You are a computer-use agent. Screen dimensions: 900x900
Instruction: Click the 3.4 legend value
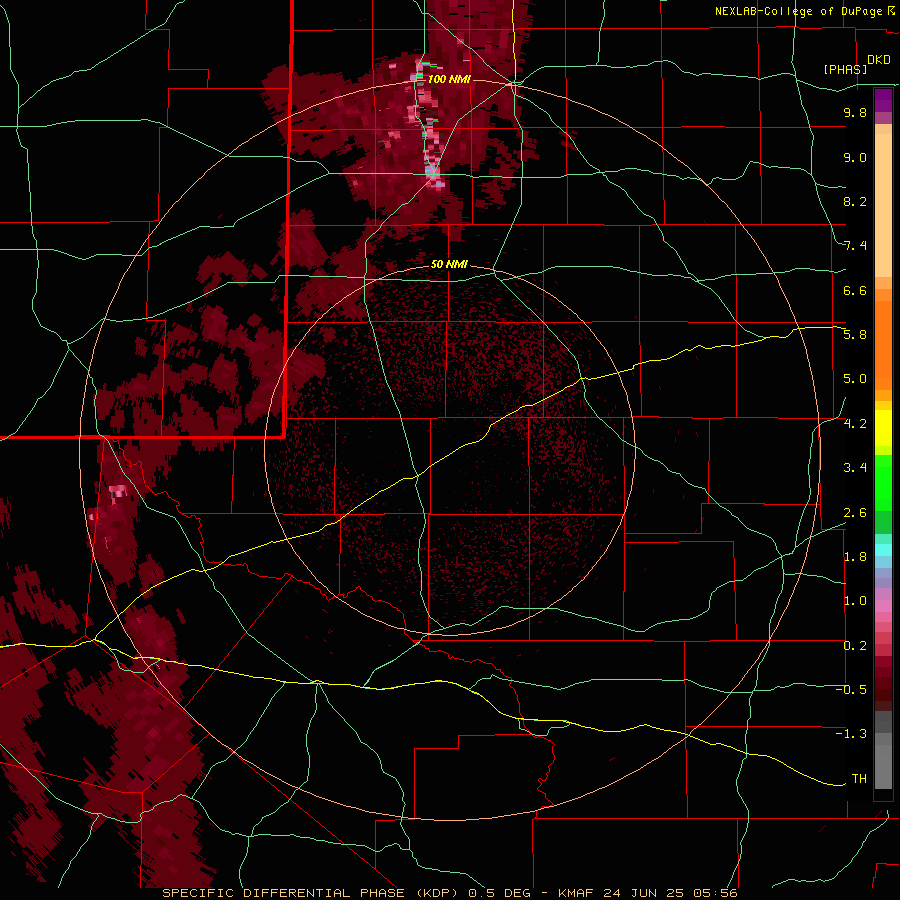[x=855, y=468]
